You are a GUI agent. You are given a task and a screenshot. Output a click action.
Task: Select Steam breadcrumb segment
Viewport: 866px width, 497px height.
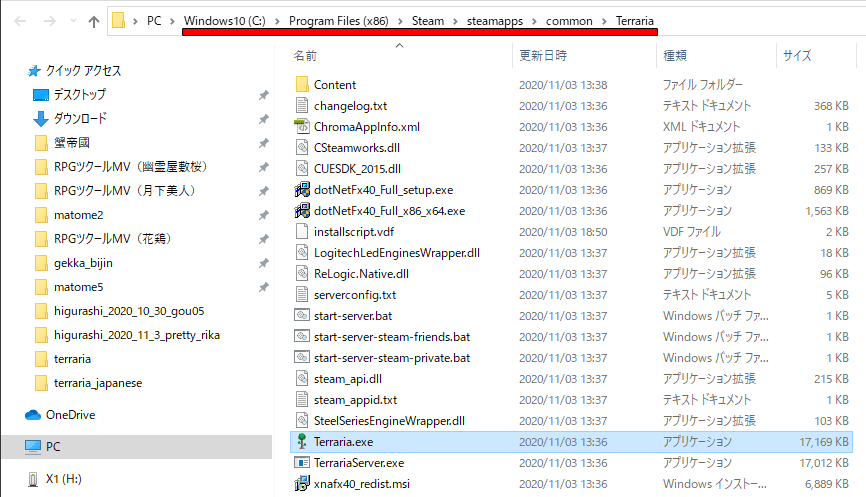coord(427,21)
